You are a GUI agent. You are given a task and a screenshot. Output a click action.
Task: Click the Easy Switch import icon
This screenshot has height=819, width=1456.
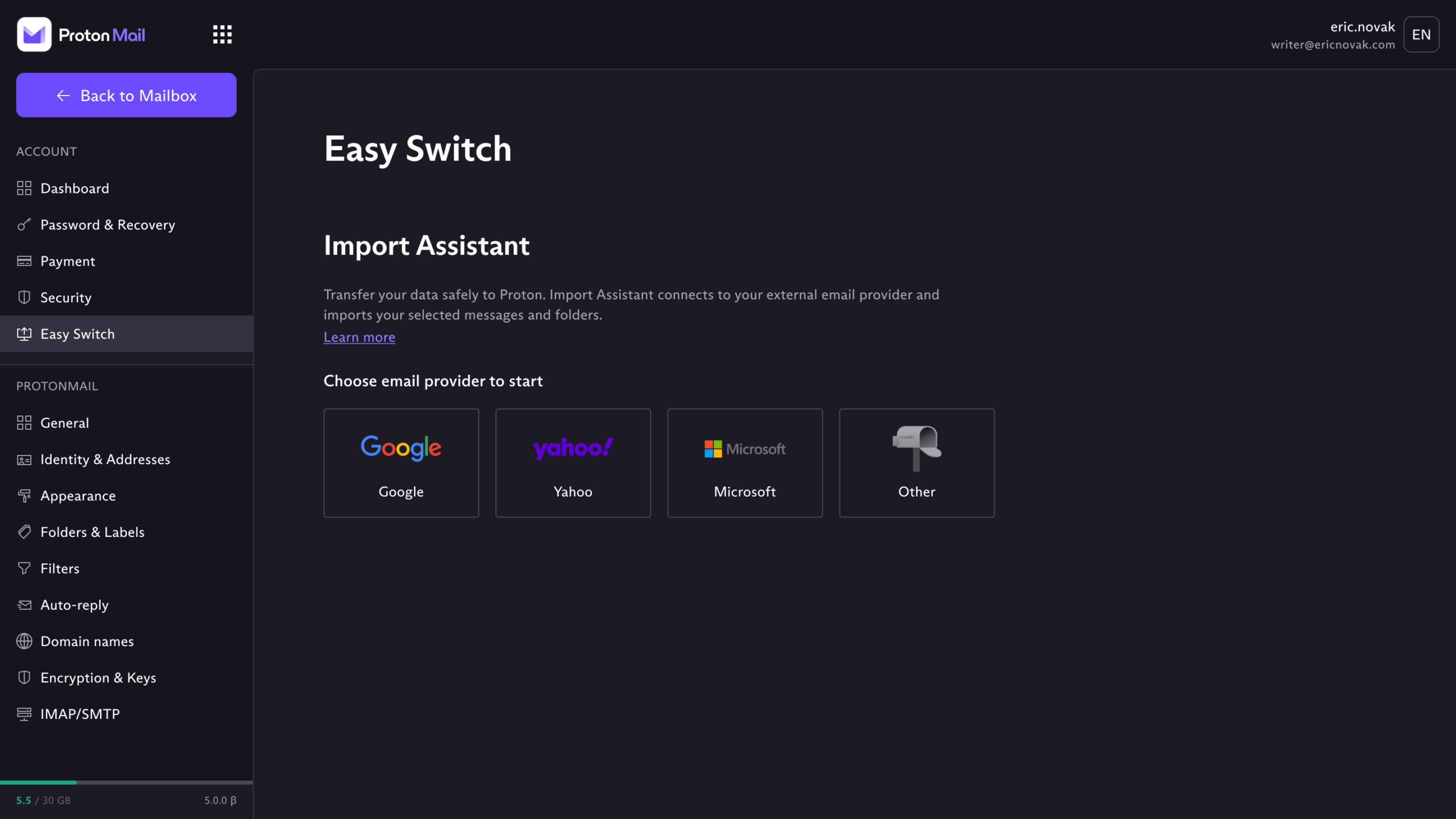[24, 334]
